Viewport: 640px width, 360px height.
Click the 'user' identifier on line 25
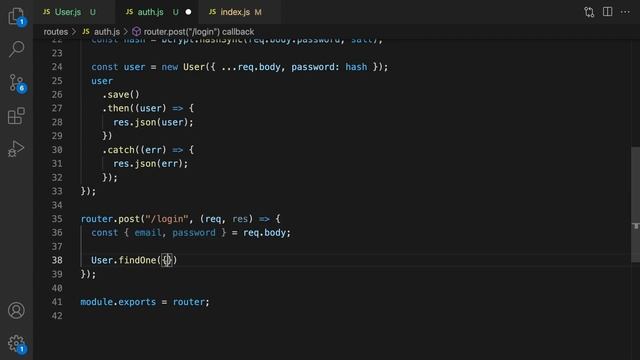point(102,81)
